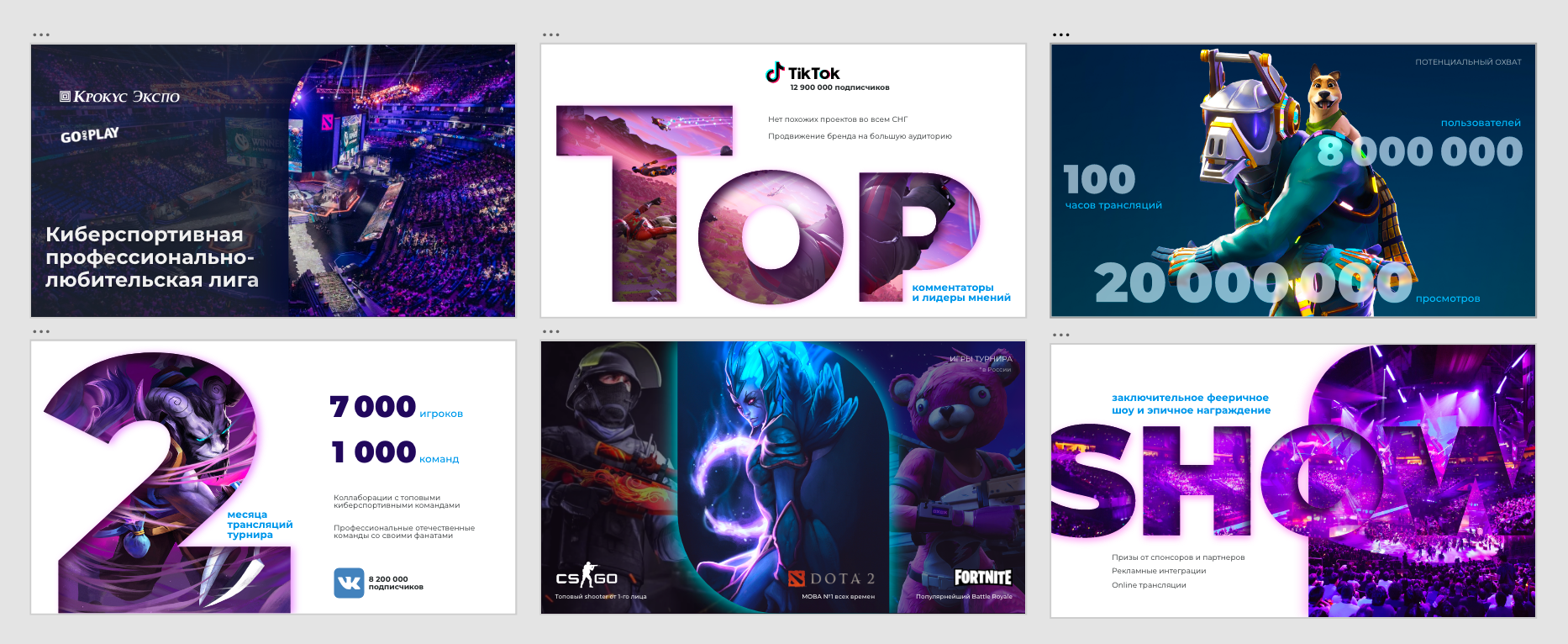This screenshot has height=644, width=1568.
Task: Select the number 20 000 000
Action: coord(1253,282)
